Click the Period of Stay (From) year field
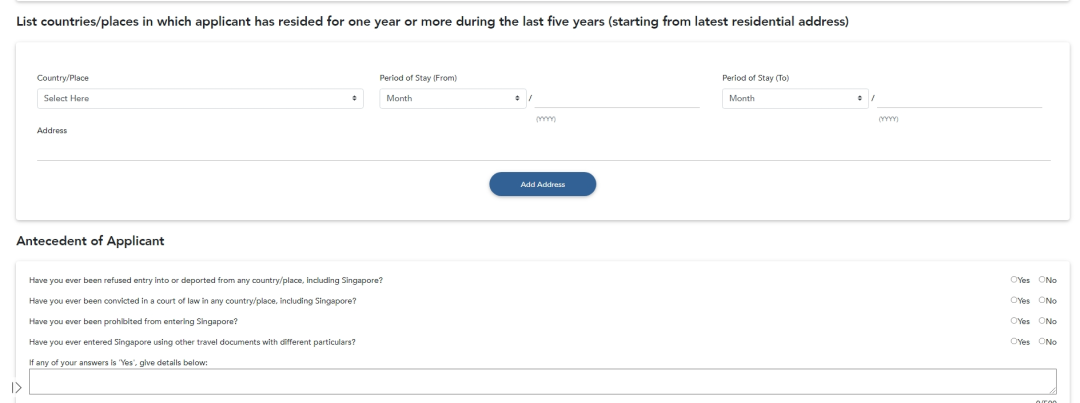Image resolution: width=1080 pixels, height=403 pixels. (x=617, y=99)
